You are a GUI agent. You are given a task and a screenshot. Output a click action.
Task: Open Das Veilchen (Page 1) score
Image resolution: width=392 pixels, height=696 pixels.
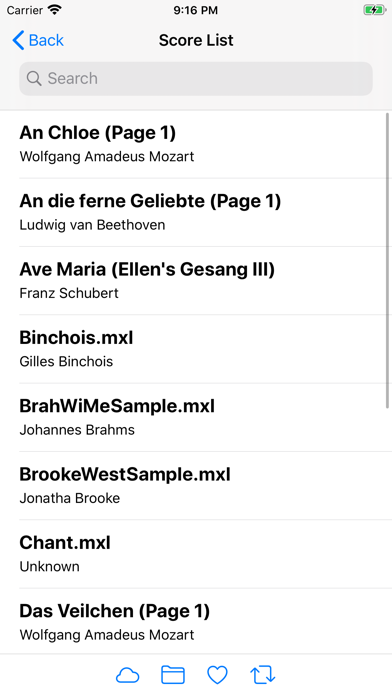click(196, 621)
